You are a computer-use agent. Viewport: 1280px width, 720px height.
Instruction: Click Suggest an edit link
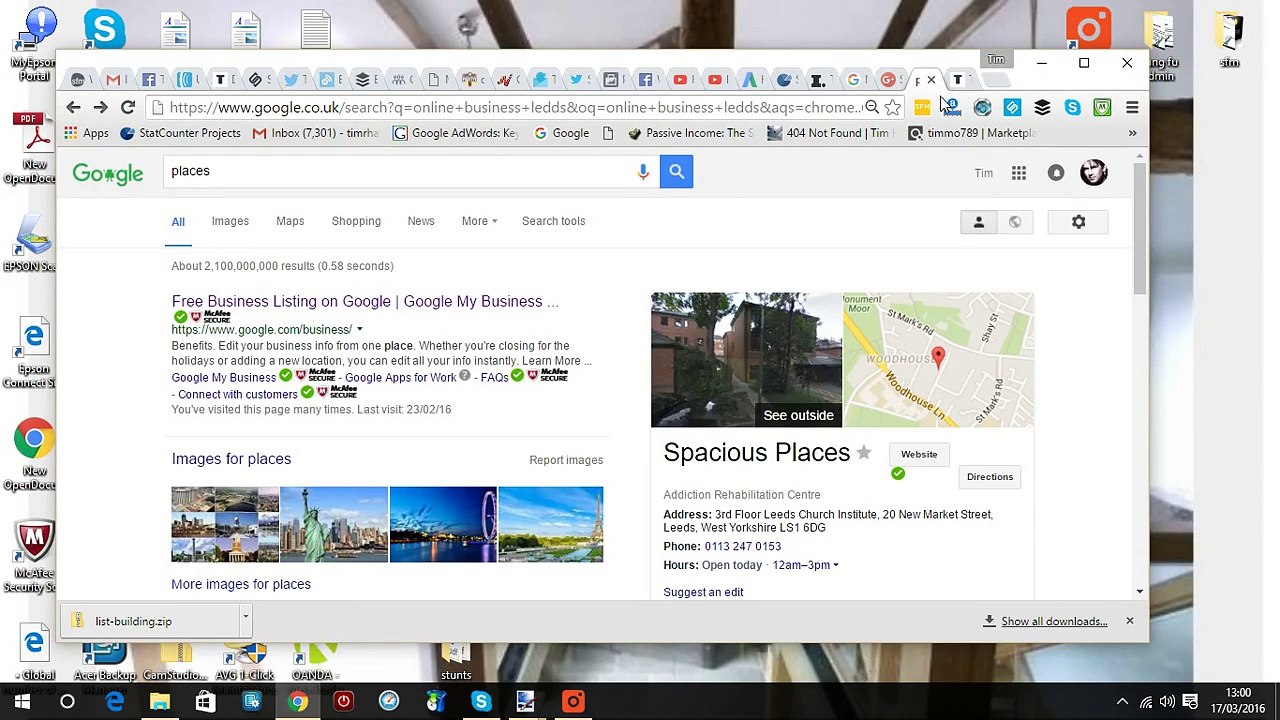click(x=703, y=592)
